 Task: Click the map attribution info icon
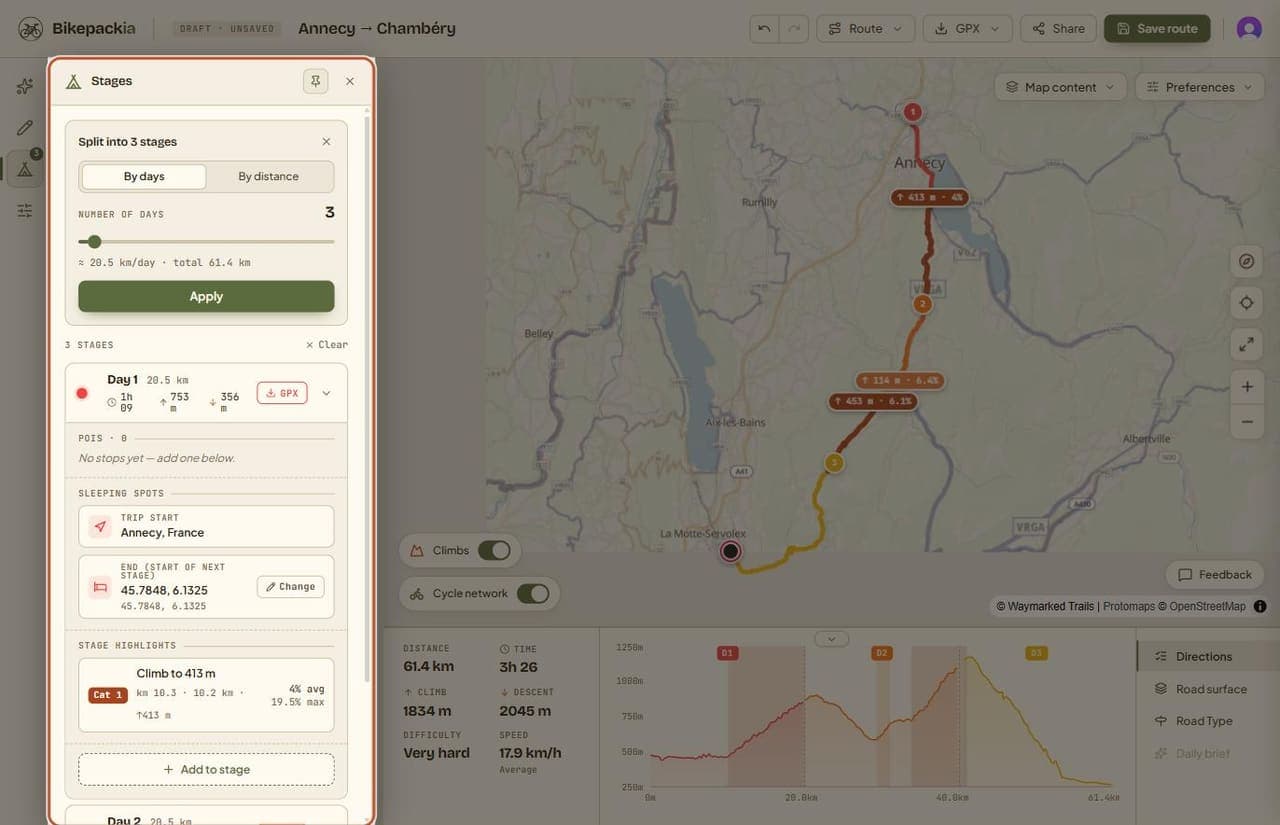pos(1260,606)
